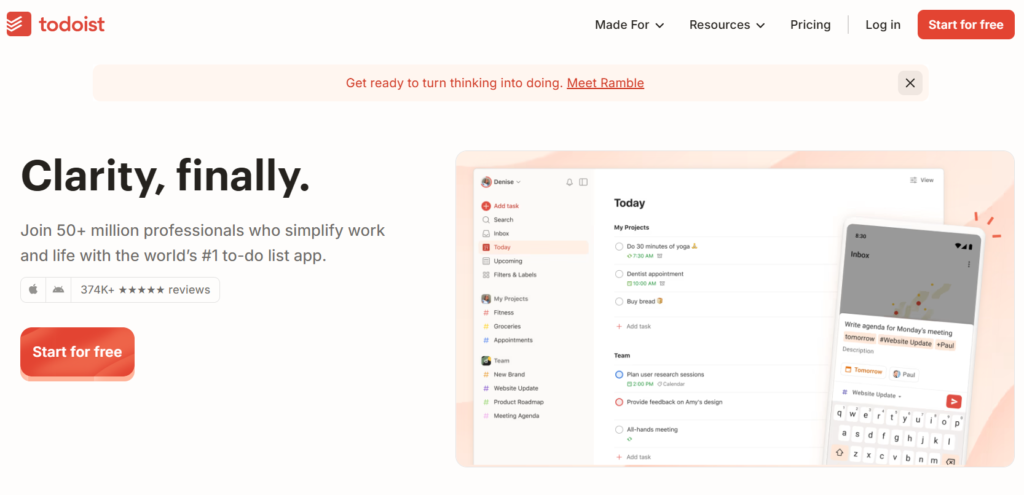Image resolution: width=1024 pixels, height=495 pixels.
Task: Click the Apple icon in the reviews badge
Action: click(33, 289)
